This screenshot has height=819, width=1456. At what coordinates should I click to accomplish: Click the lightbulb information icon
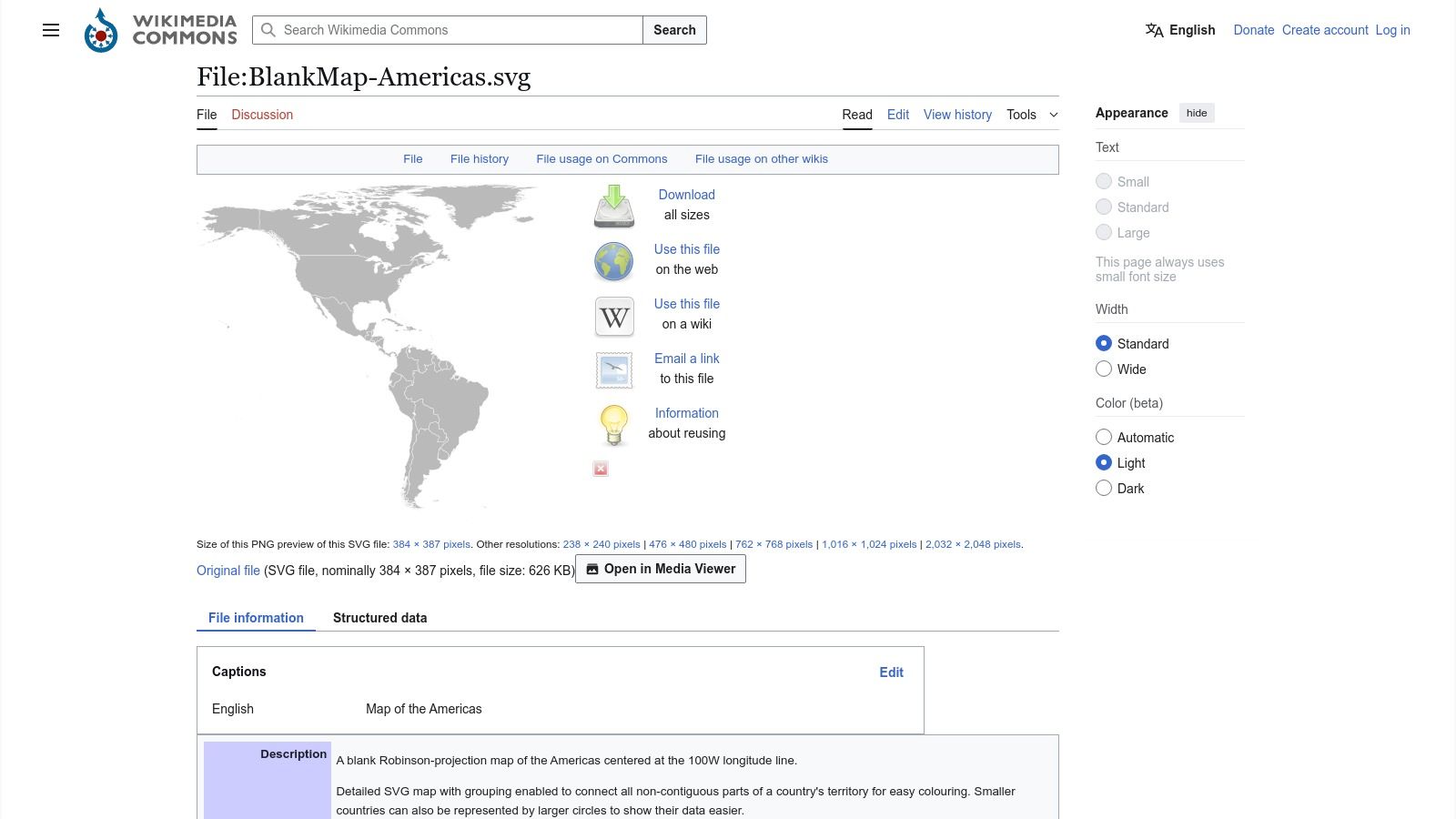pyautogui.click(x=613, y=425)
